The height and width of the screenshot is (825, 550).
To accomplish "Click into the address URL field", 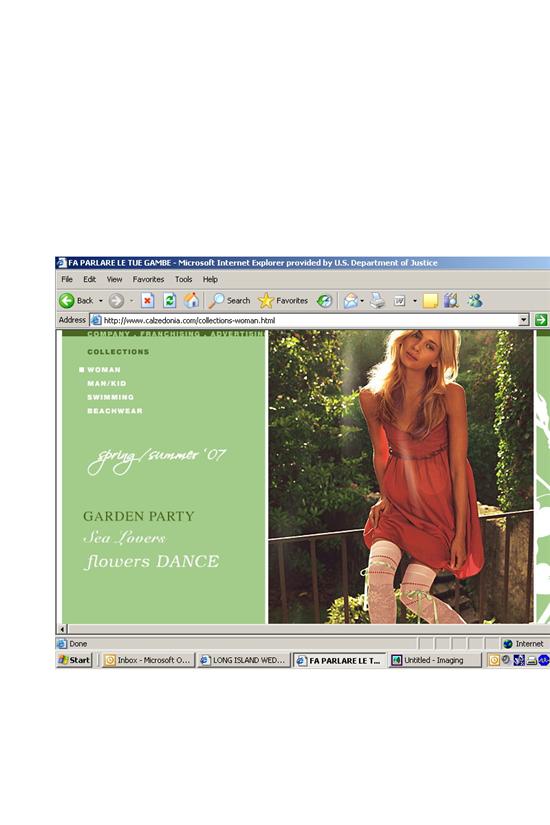I will 311,320.
